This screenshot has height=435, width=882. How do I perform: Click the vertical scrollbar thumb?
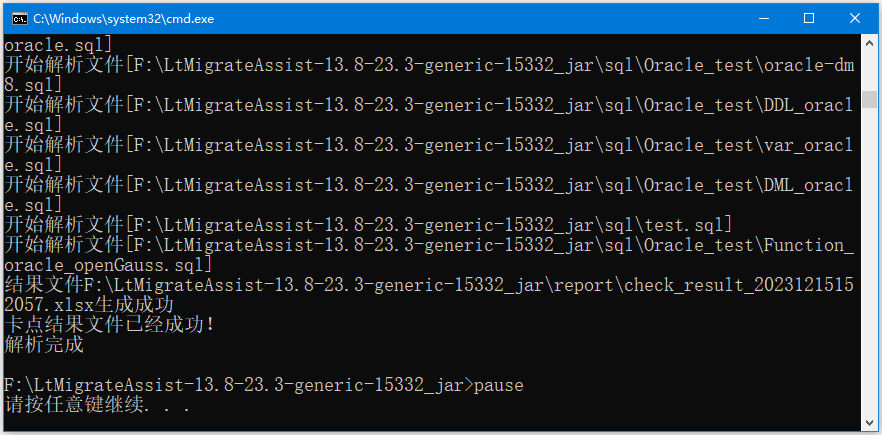point(869,99)
